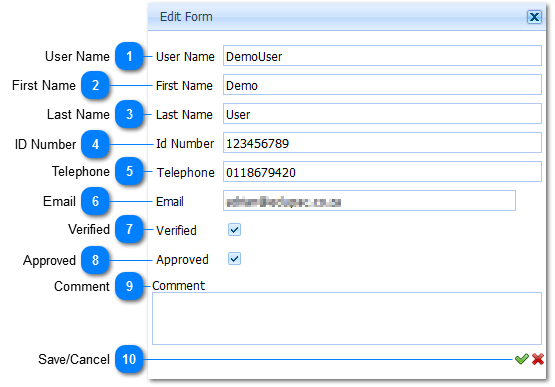This screenshot has height=387, width=555.
Task: Click the green checkmark save icon
Action: [521, 359]
